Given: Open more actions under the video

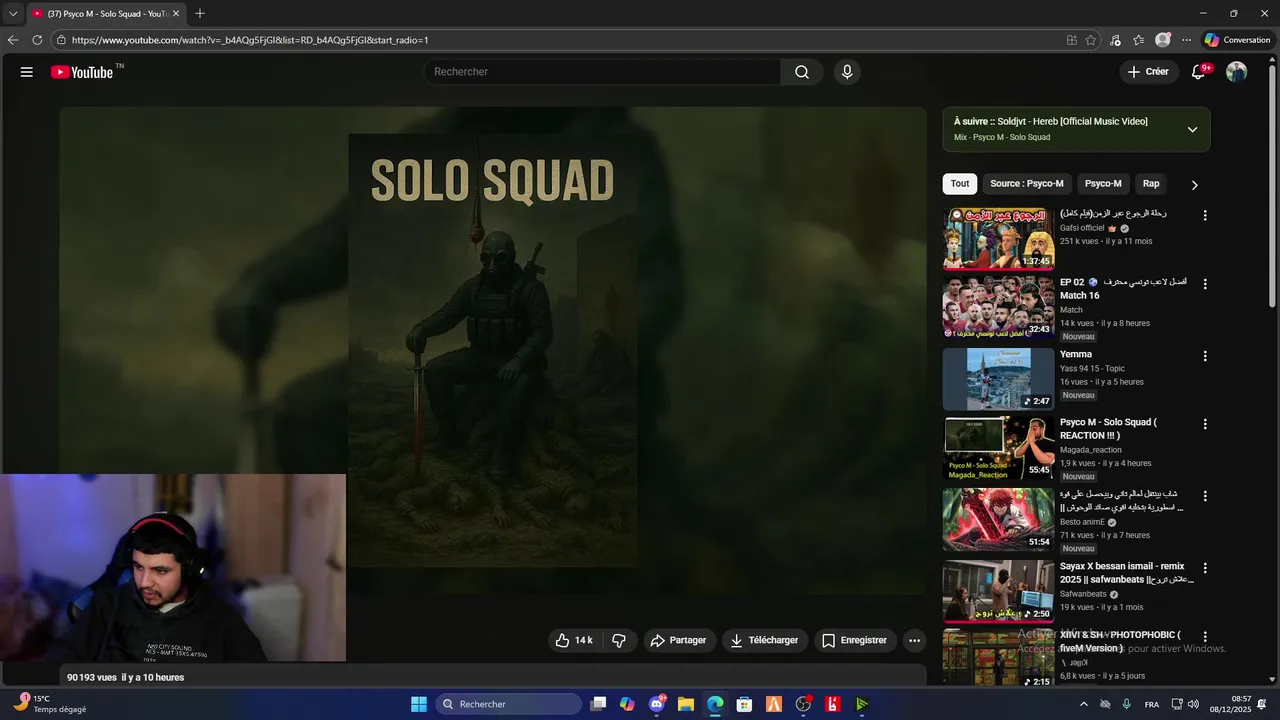Looking at the screenshot, I should [914, 640].
